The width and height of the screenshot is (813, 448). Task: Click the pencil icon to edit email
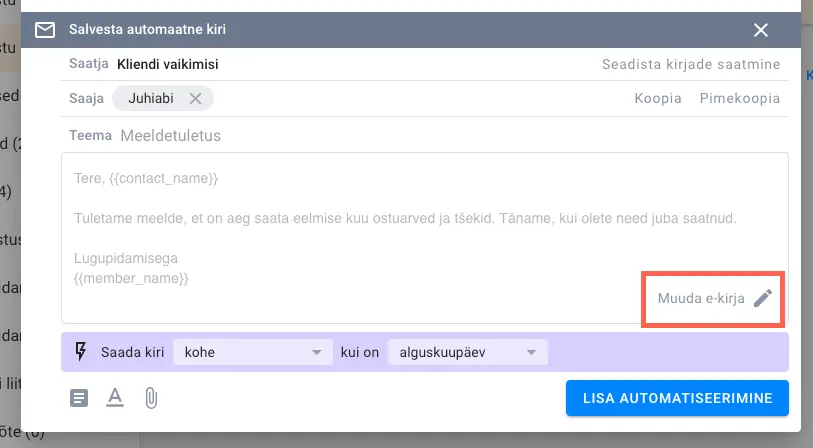click(x=763, y=298)
